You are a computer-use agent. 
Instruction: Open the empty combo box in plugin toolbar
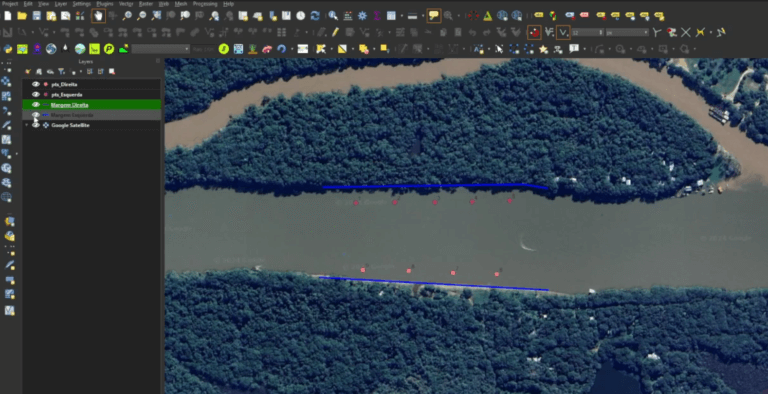pyautogui.click(x=161, y=49)
